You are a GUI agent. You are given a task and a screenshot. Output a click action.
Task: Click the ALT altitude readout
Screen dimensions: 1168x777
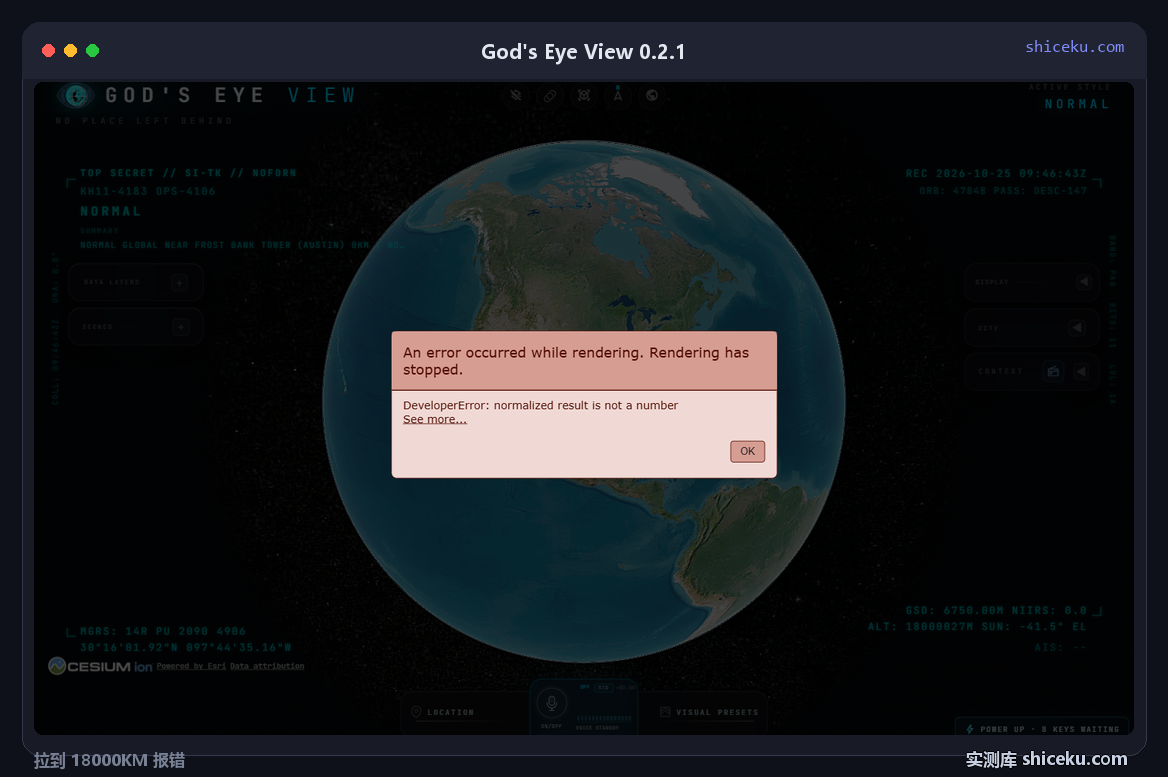(920, 627)
